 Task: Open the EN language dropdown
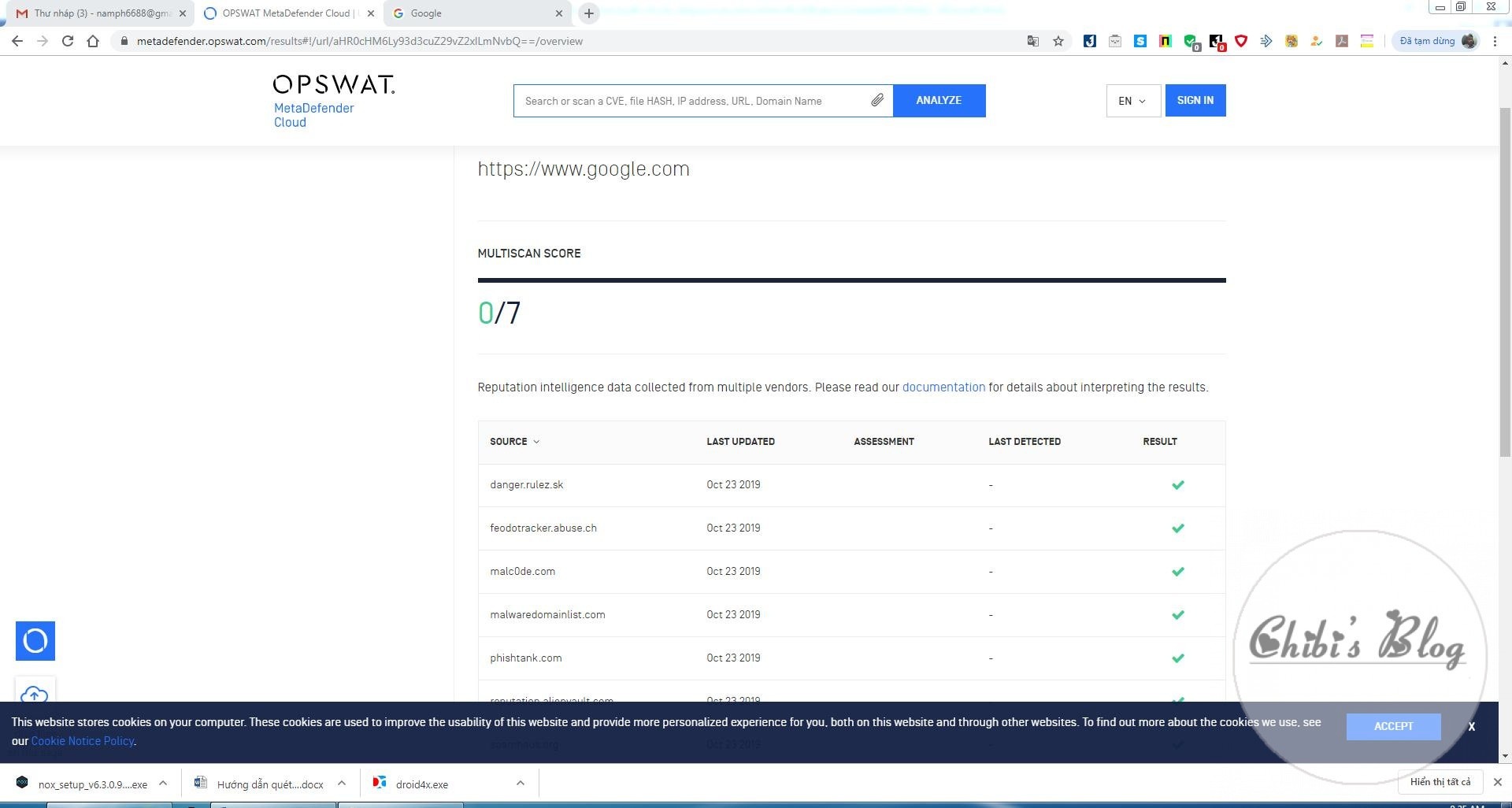coord(1133,101)
